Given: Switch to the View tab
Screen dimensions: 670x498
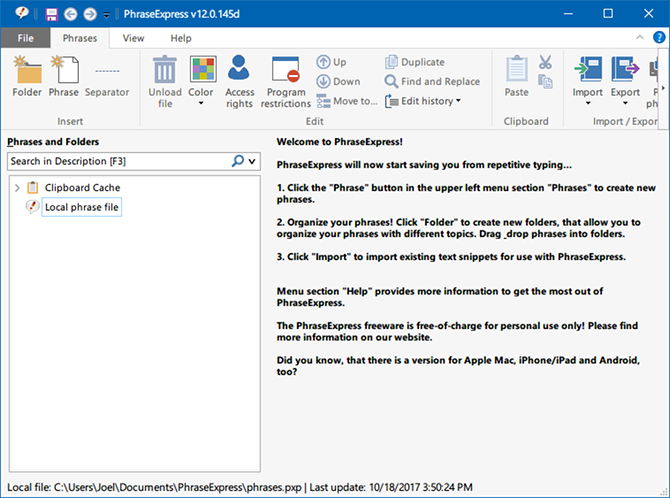Looking at the screenshot, I should coord(133,38).
